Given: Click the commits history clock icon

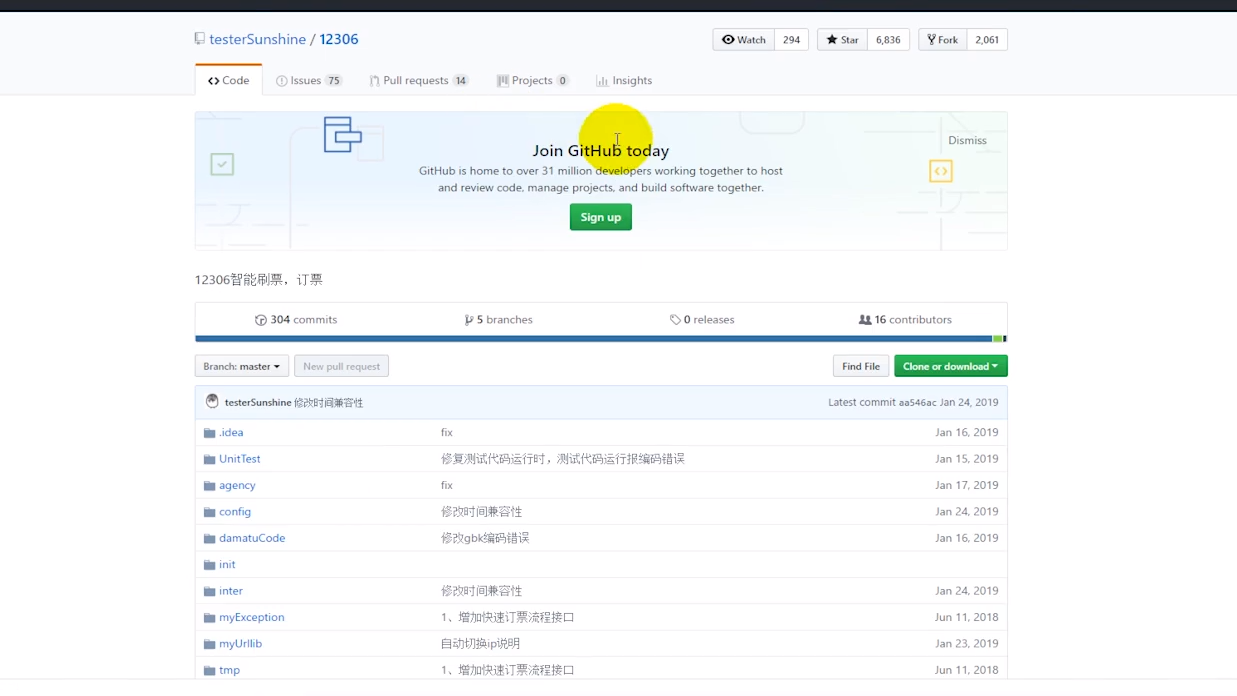Looking at the screenshot, I should point(261,320).
